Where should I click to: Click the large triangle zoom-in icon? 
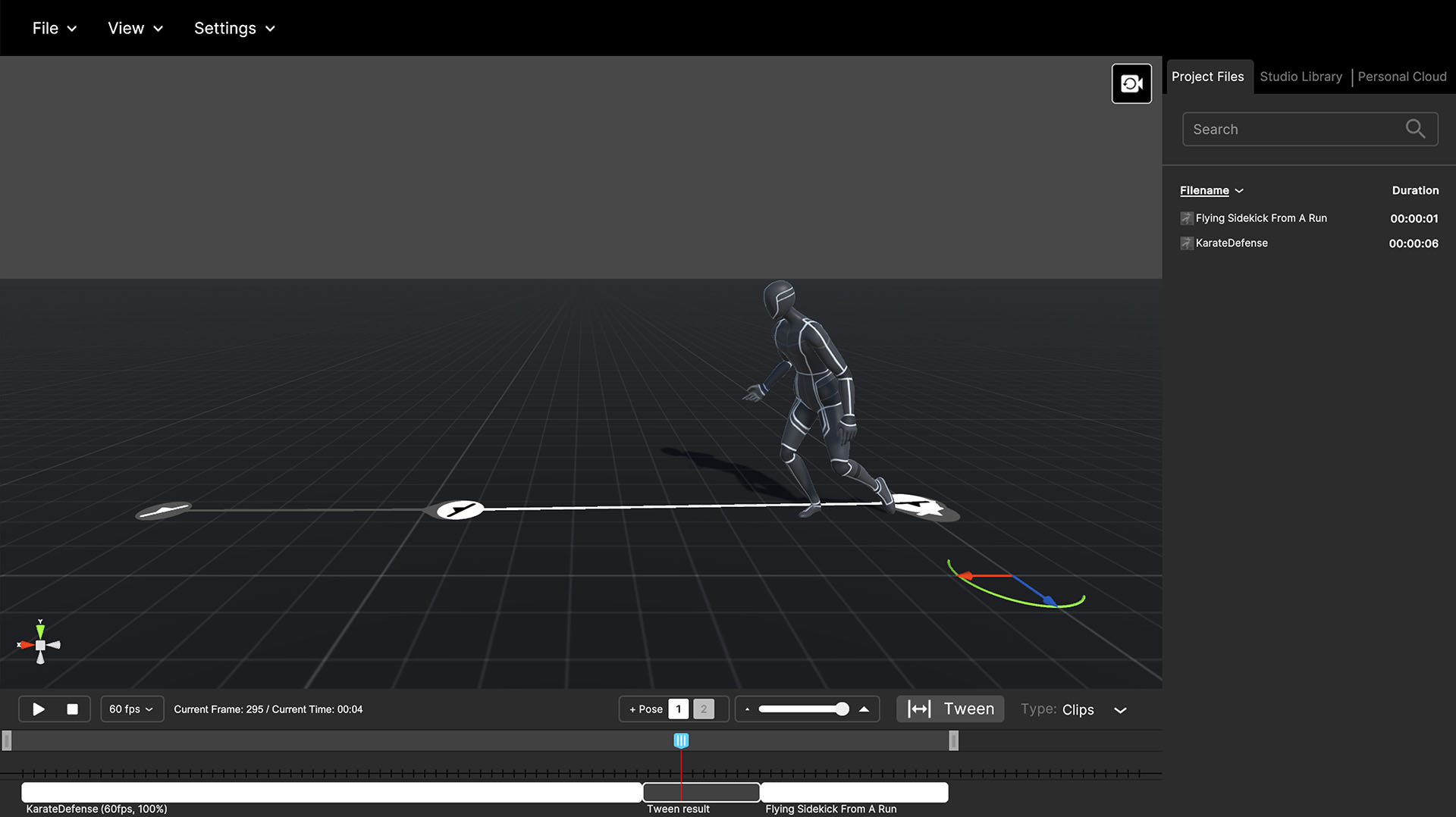click(864, 709)
